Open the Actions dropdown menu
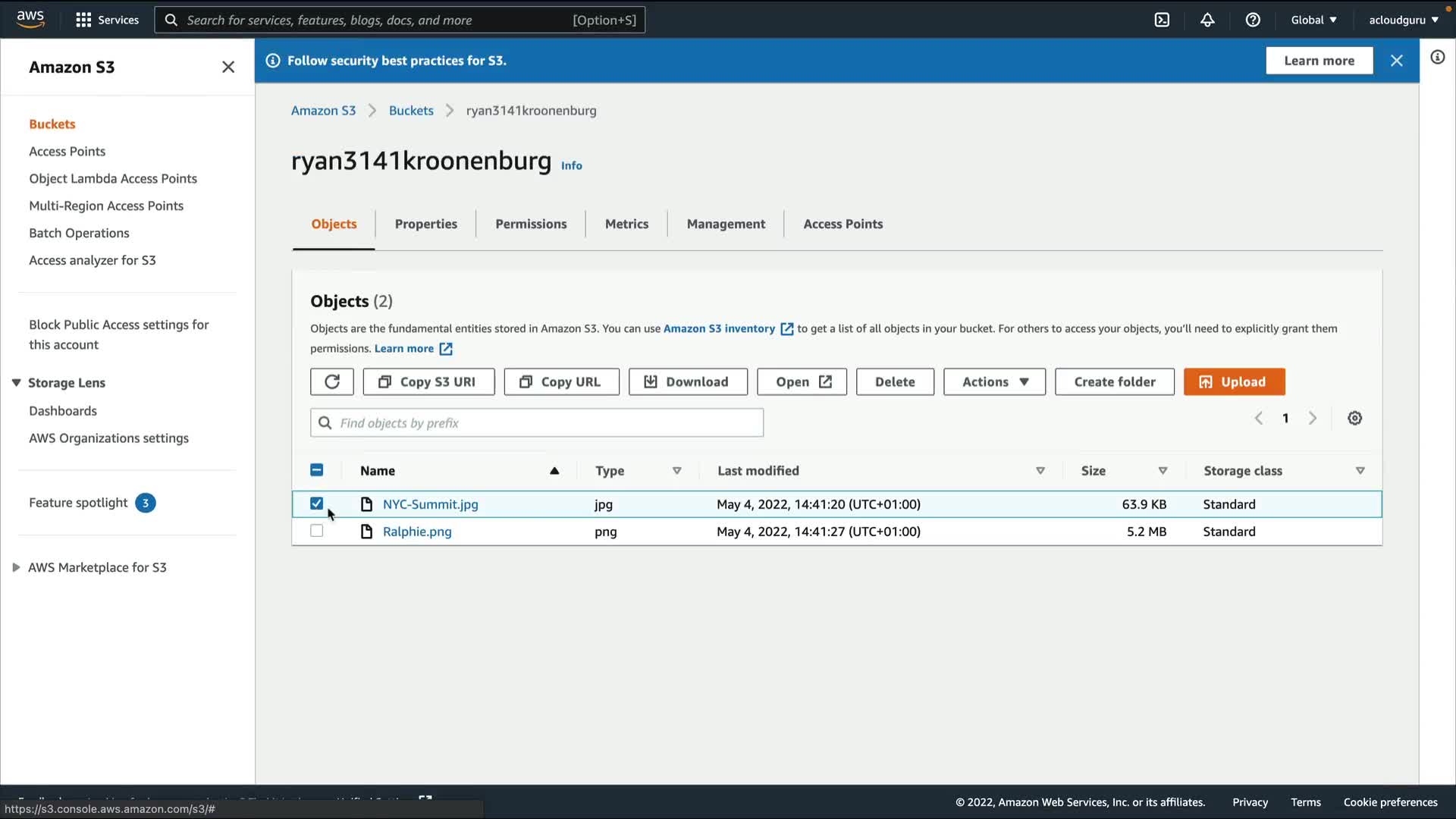Image resolution: width=1456 pixels, height=819 pixels. click(x=994, y=381)
